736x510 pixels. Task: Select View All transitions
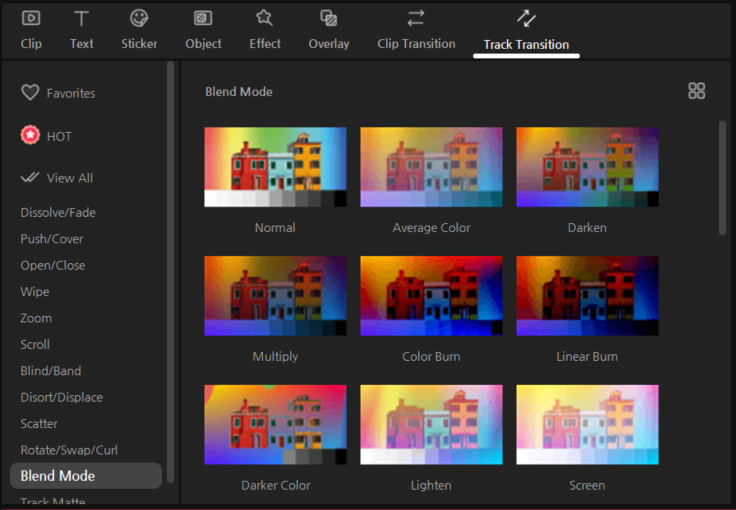(x=58, y=178)
